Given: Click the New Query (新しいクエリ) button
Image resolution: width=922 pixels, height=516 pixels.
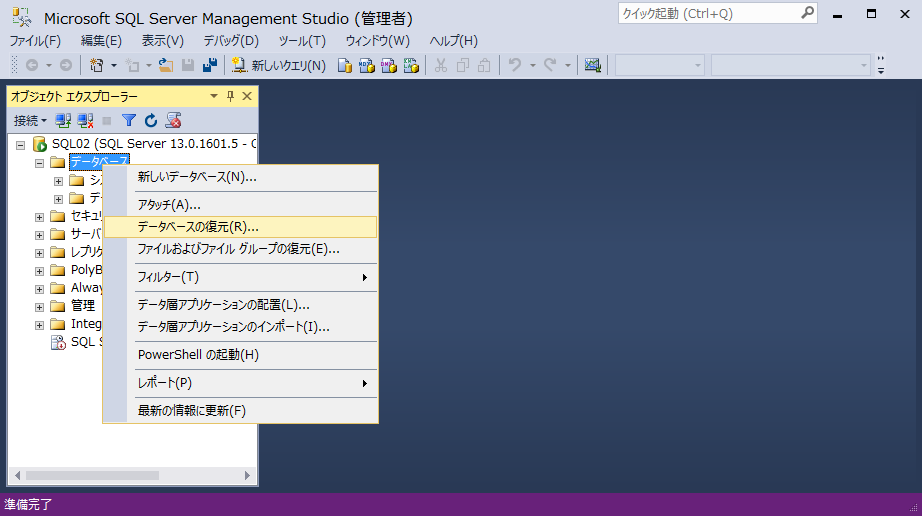Looking at the screenshot, I should pos(278,65).
